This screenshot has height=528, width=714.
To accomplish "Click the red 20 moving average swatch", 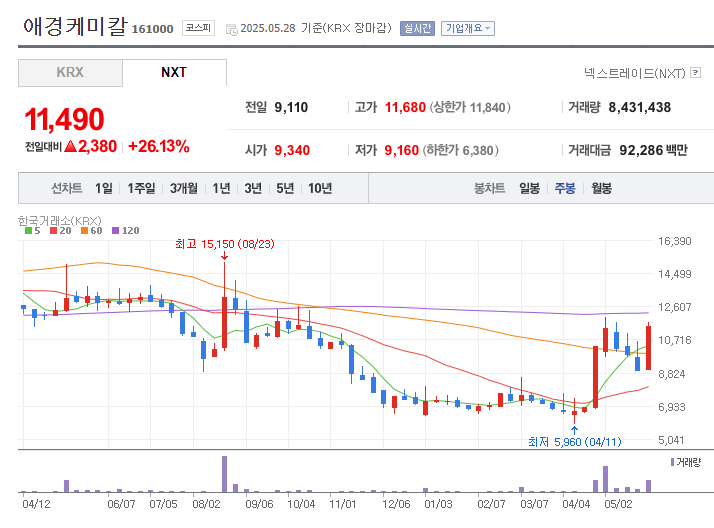I will 53,231.
